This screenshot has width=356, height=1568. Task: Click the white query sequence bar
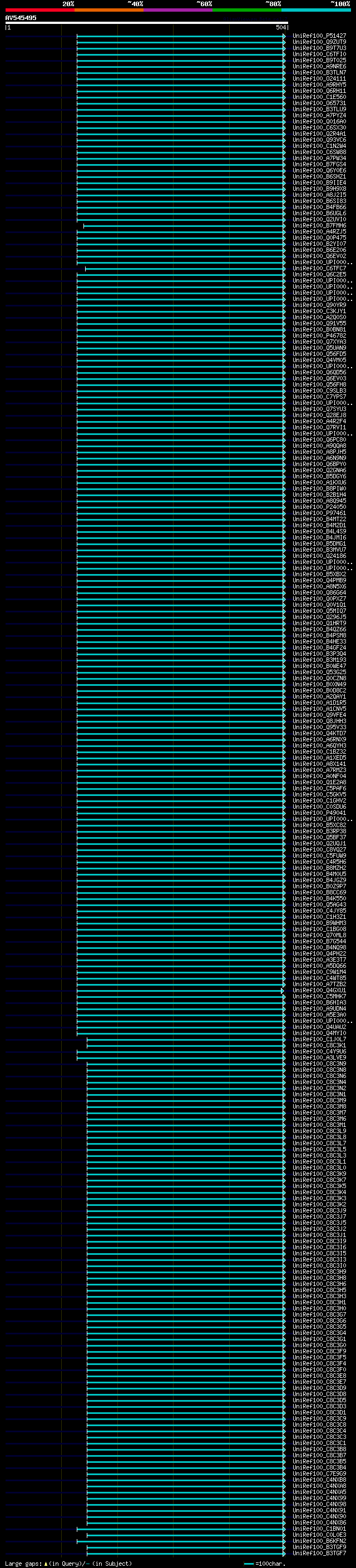click(147, 22)
